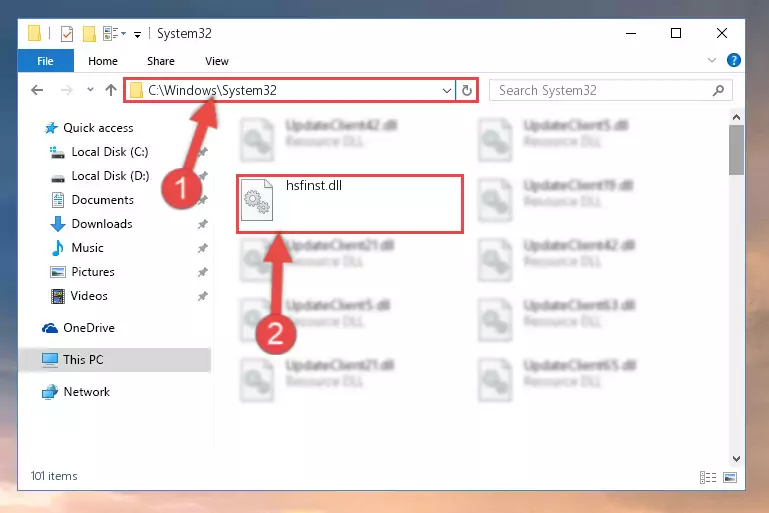Open Documents in the sidebar

[x=103, y=200]
